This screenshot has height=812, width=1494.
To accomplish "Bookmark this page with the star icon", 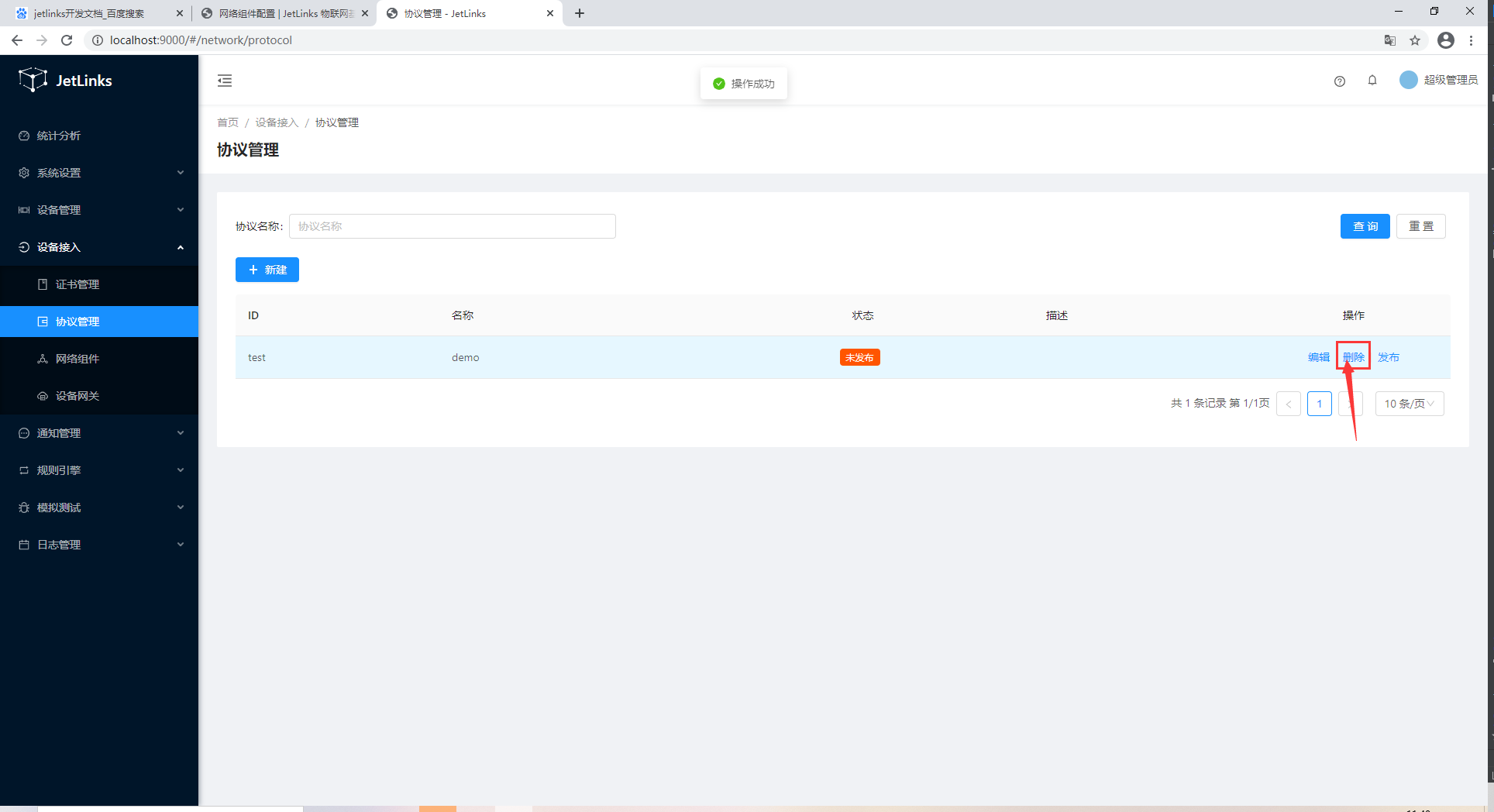I will tap(1415, 40).
